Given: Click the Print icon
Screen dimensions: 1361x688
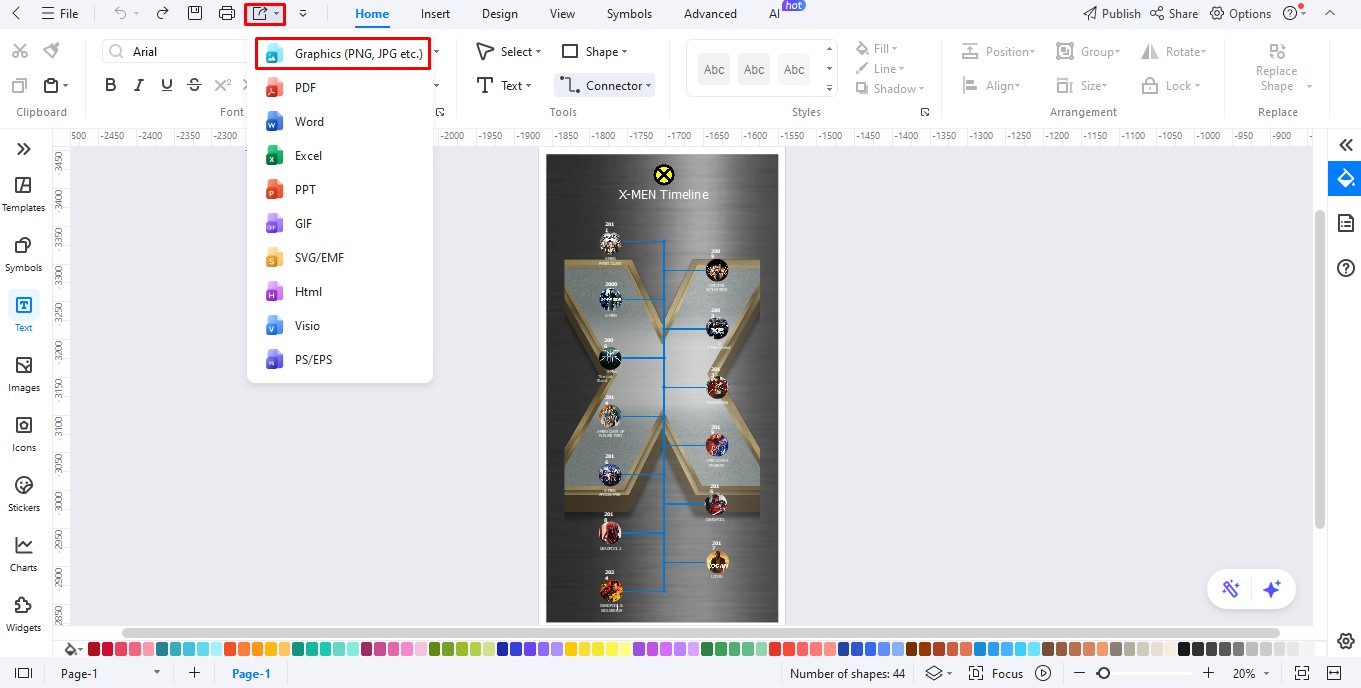Looking at the screenshot, I should point(227,14).
